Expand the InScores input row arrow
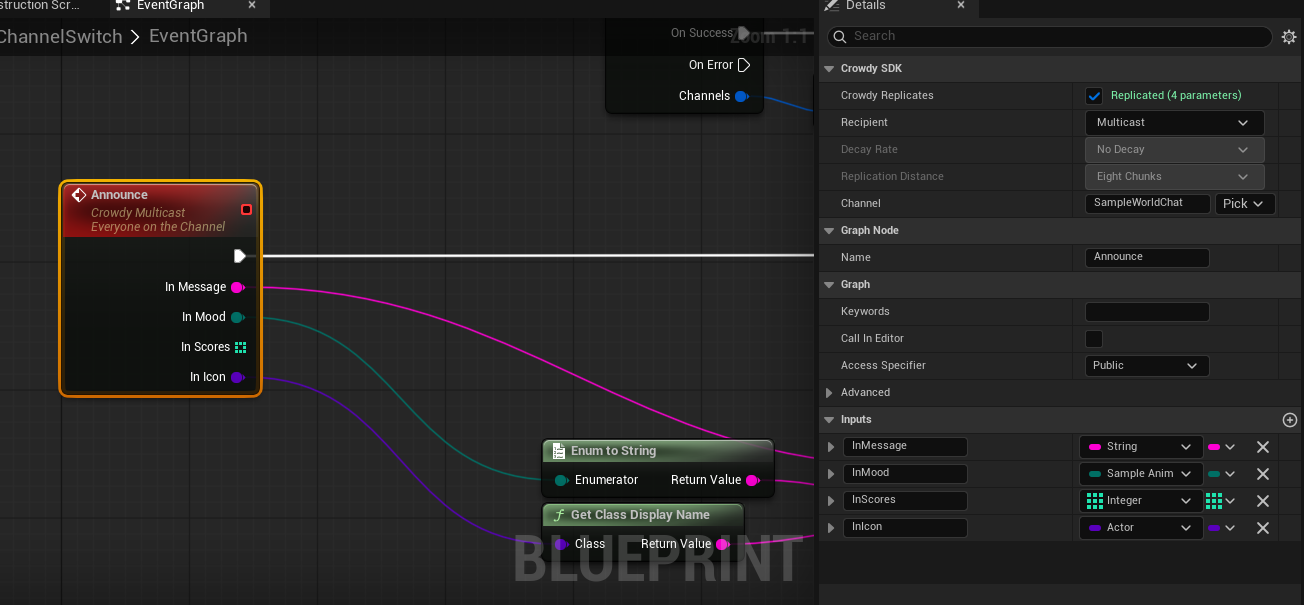This screenshot has width=1304, height=605. click(x=831, y=501)
